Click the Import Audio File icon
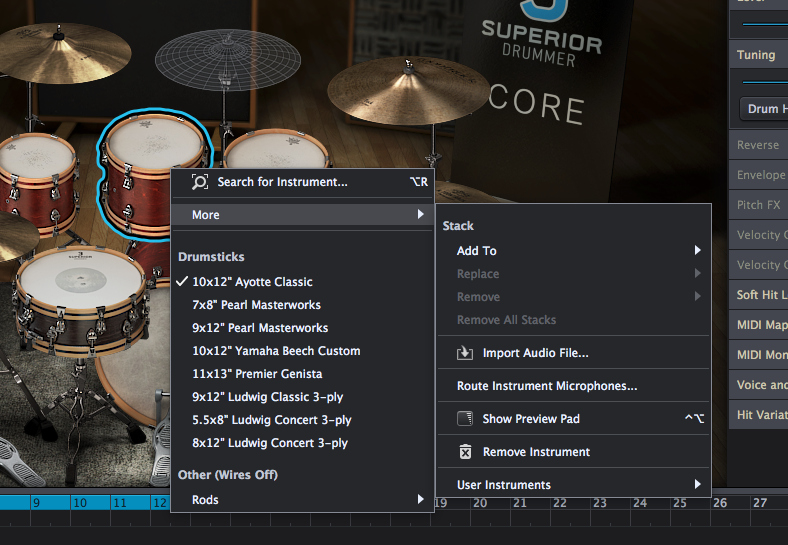This screenshot has height=545, width=788. (465, 353)
